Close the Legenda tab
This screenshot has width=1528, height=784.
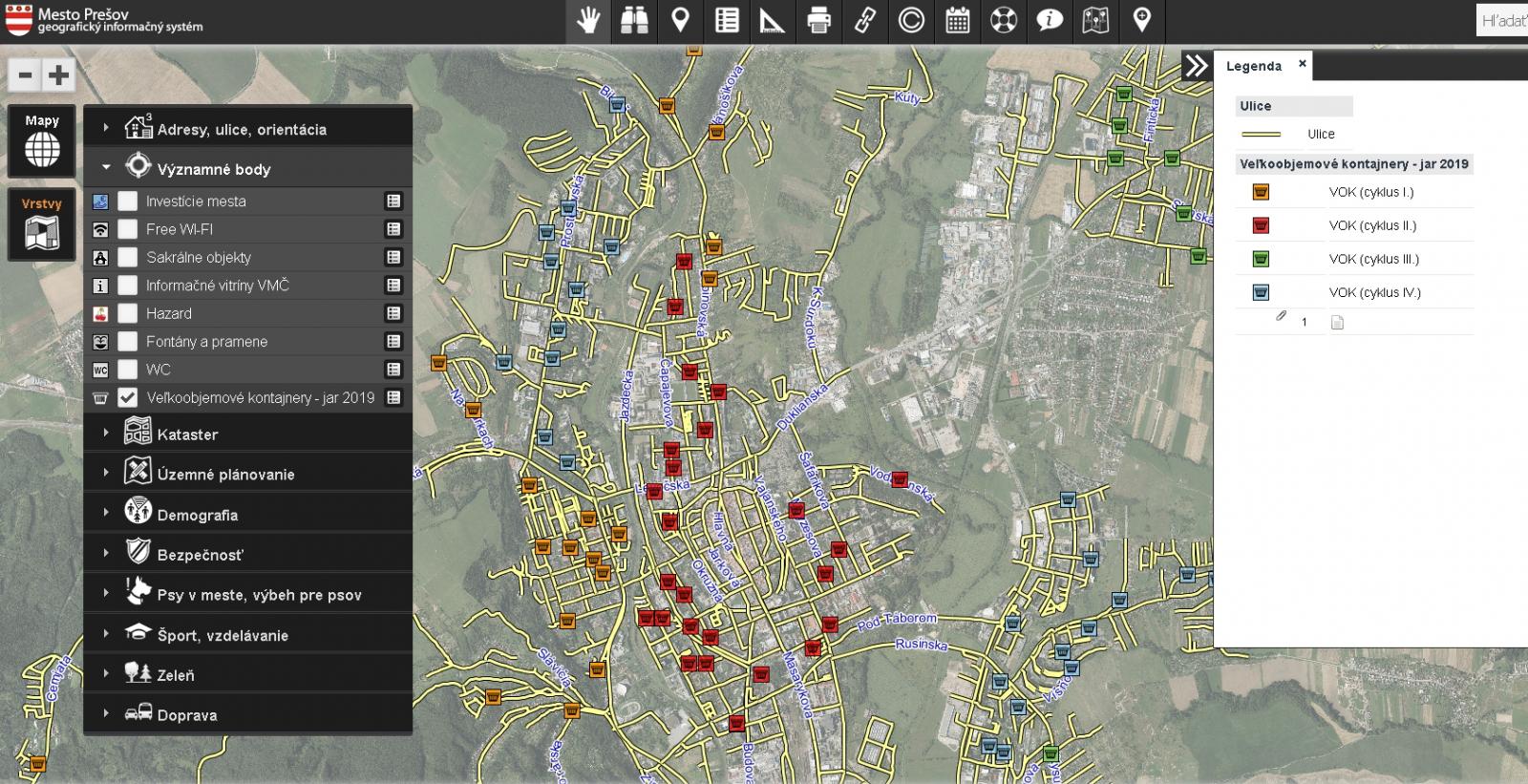(1302, 64)
